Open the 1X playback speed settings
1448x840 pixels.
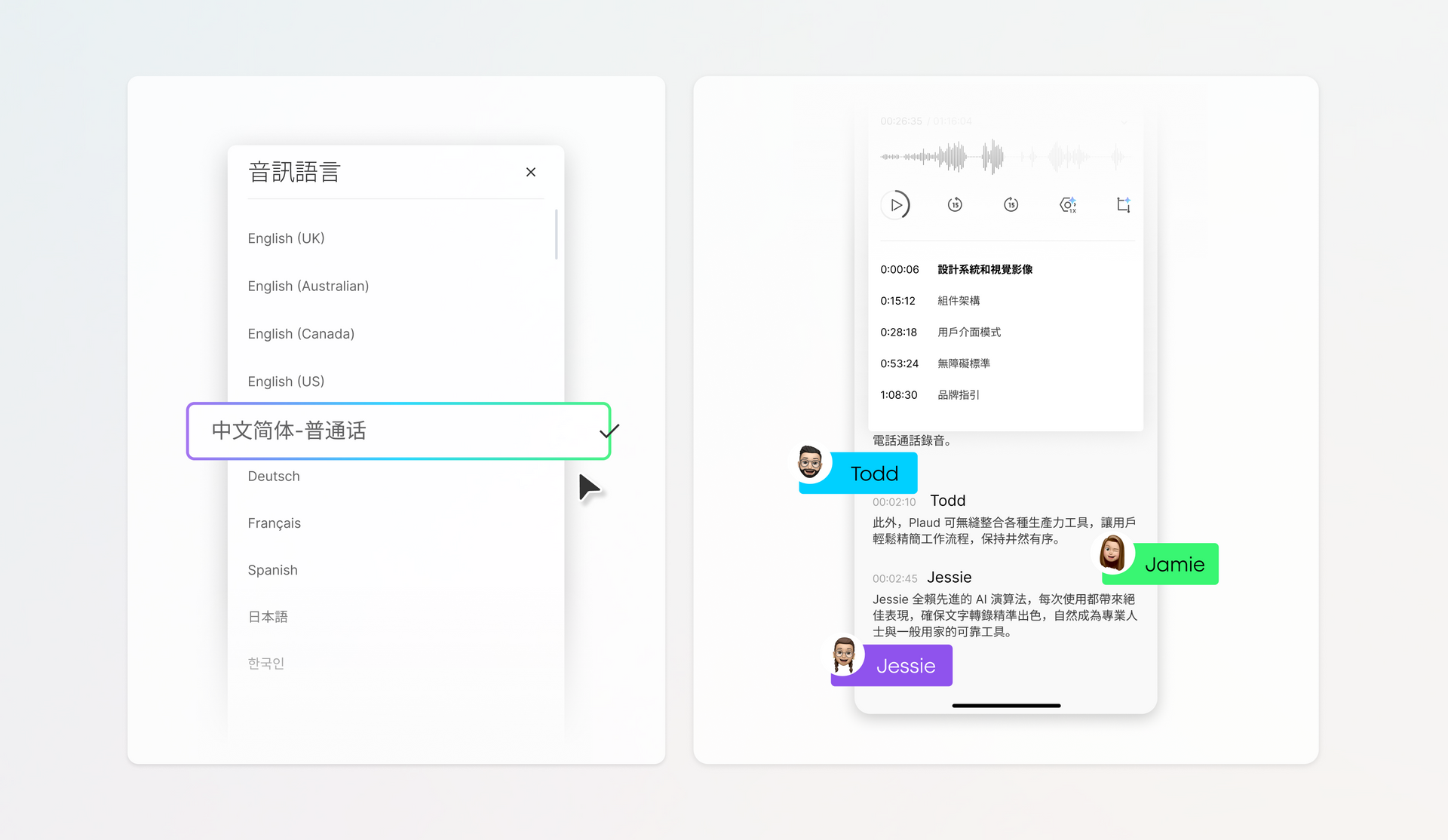point(1068,205)
